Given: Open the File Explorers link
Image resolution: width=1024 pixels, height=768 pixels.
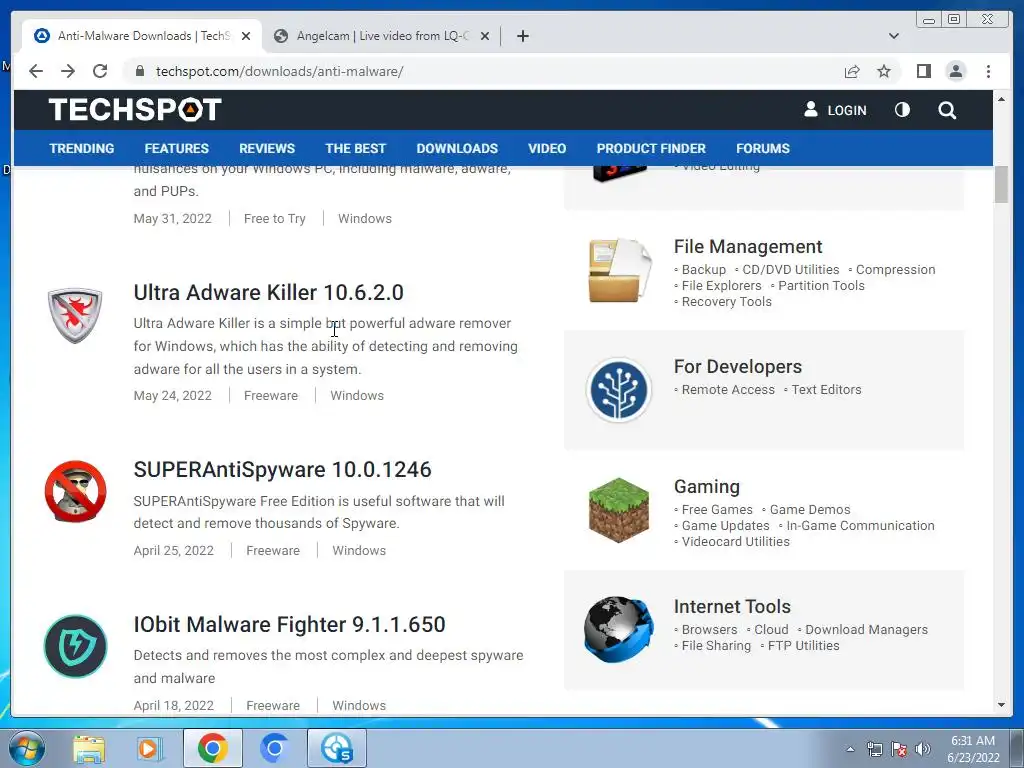Looking at the screenshot, I should coord(722,285).
